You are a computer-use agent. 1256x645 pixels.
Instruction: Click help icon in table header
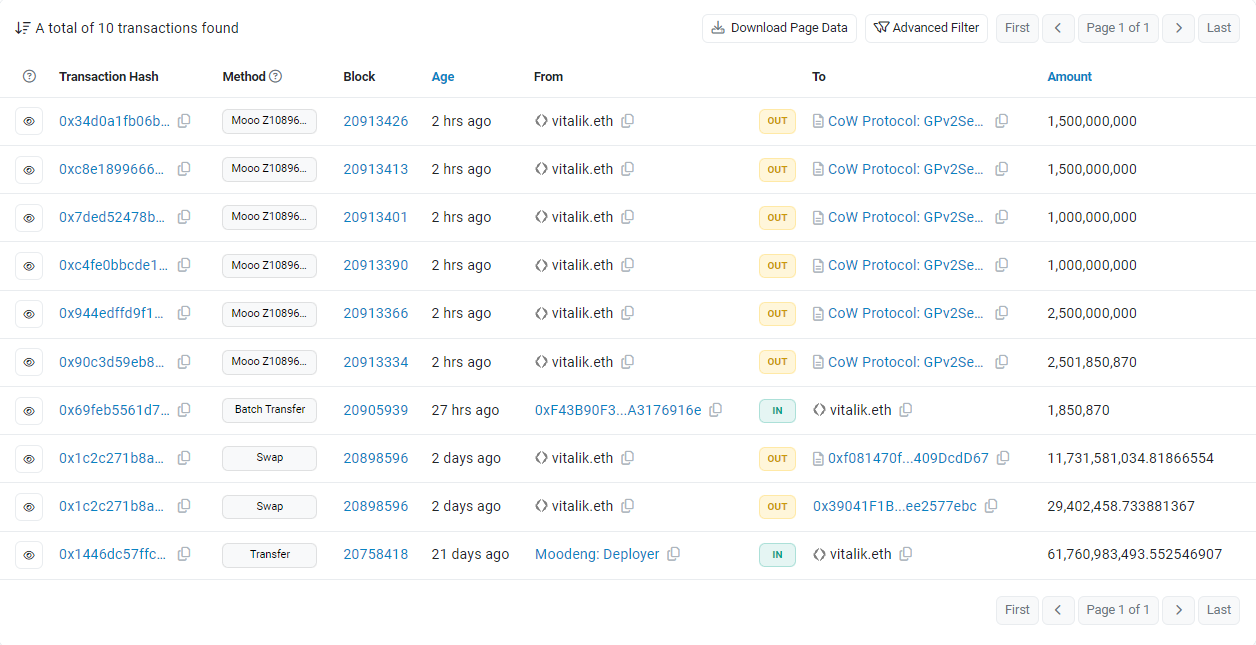point(29,76)
